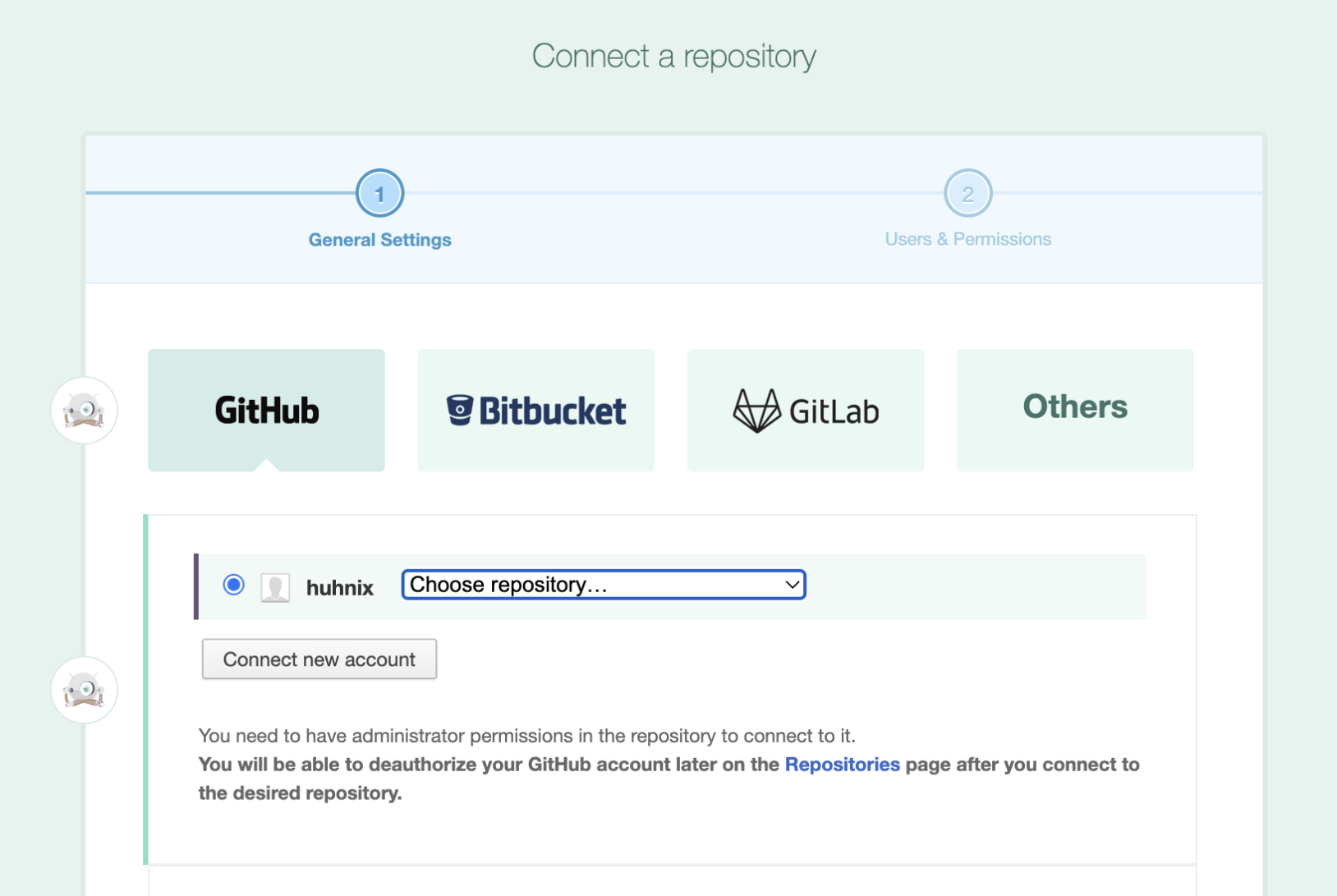Switch to the GitLab tab

805,411
